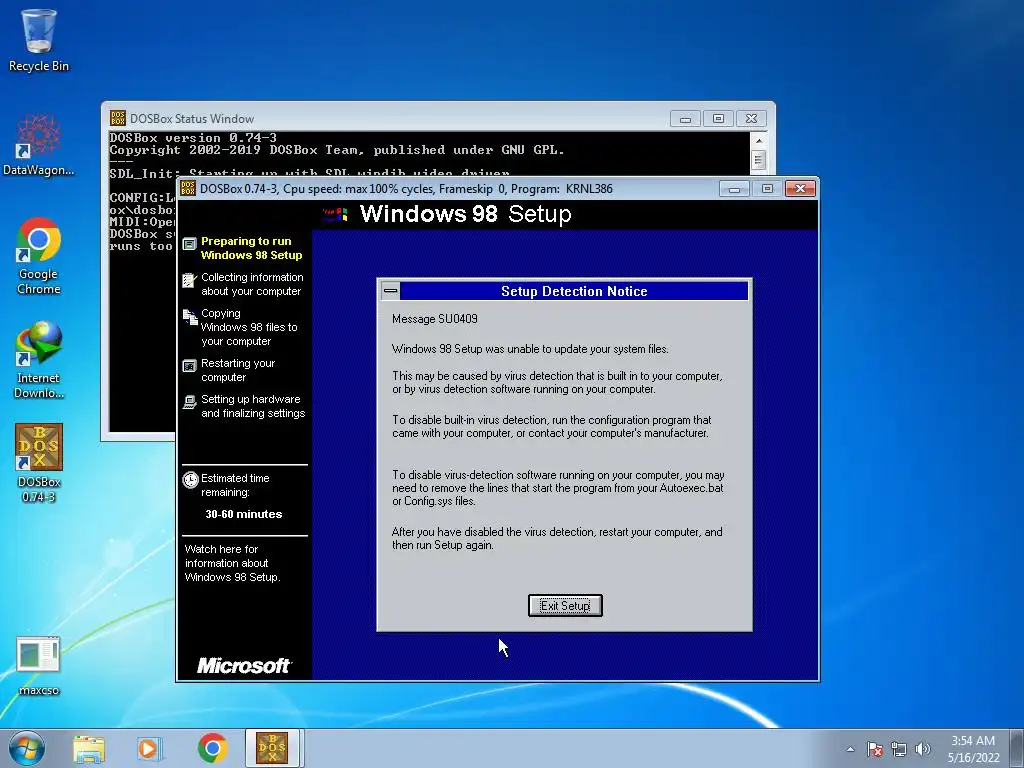
Task: Open the Action Center flag icon
Action: coord(875,749)
